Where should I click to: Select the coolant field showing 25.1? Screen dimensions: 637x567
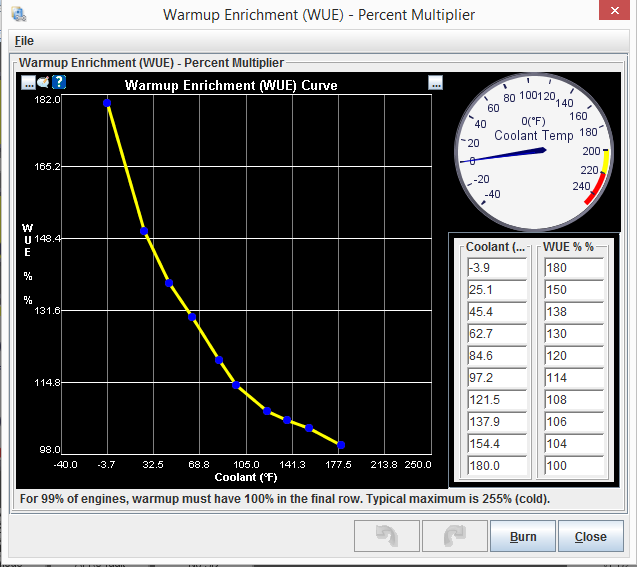496,290
